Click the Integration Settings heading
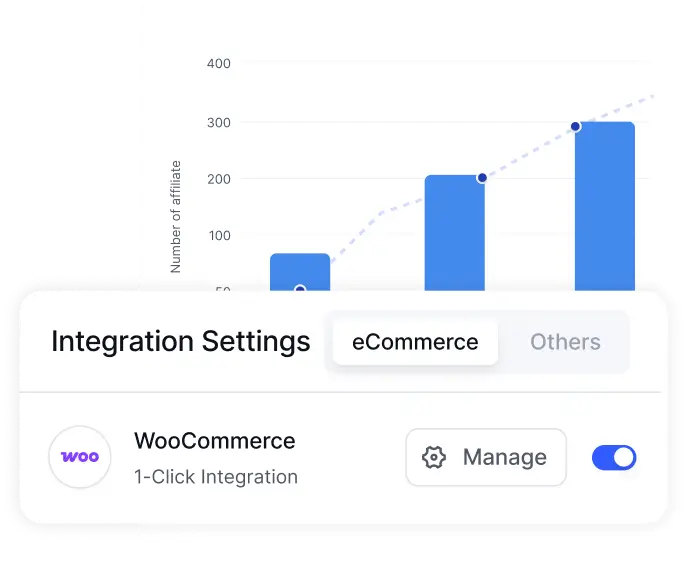687x562 pixels. 181,342
